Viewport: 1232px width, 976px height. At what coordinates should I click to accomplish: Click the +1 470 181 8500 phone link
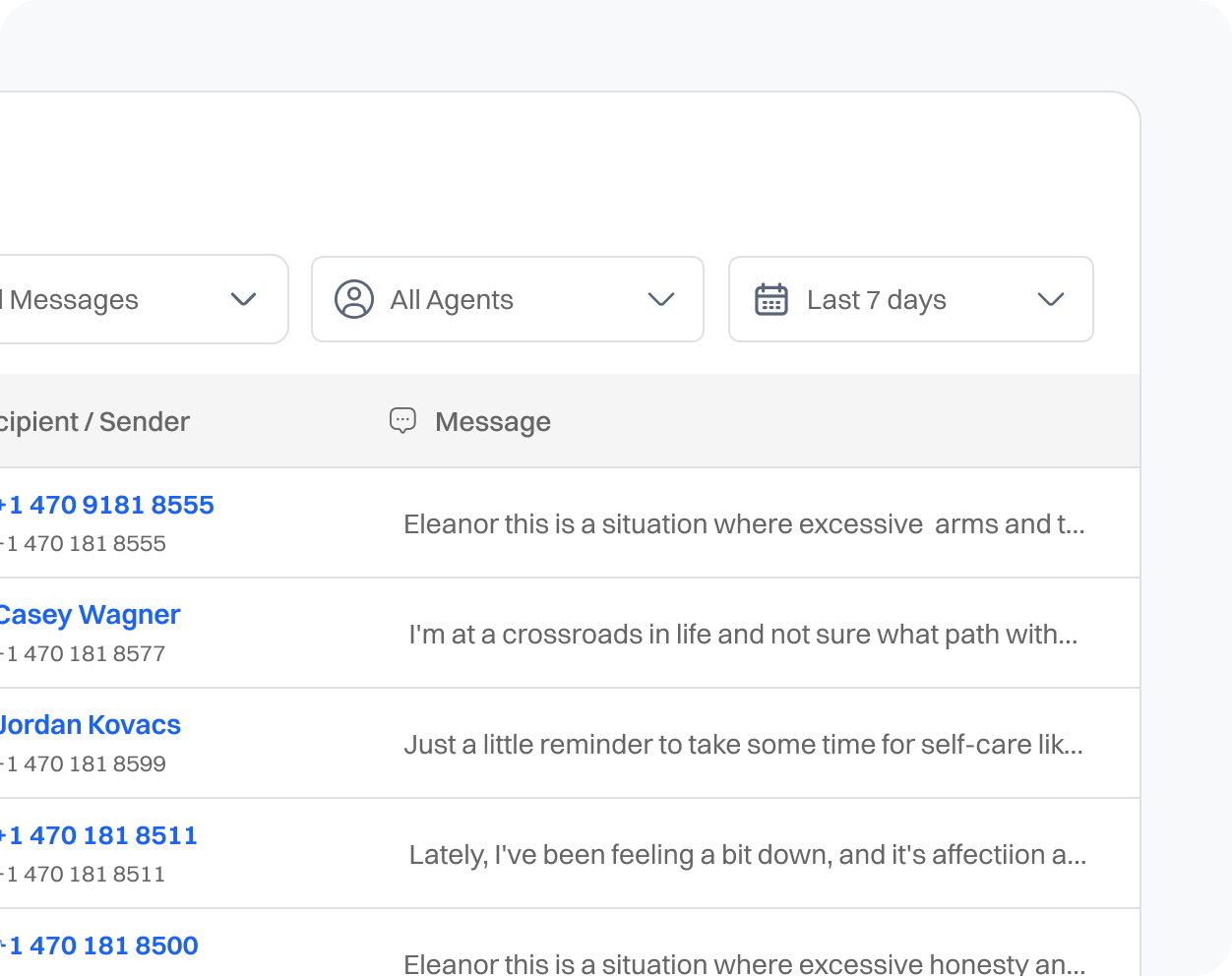pos(99,945)
